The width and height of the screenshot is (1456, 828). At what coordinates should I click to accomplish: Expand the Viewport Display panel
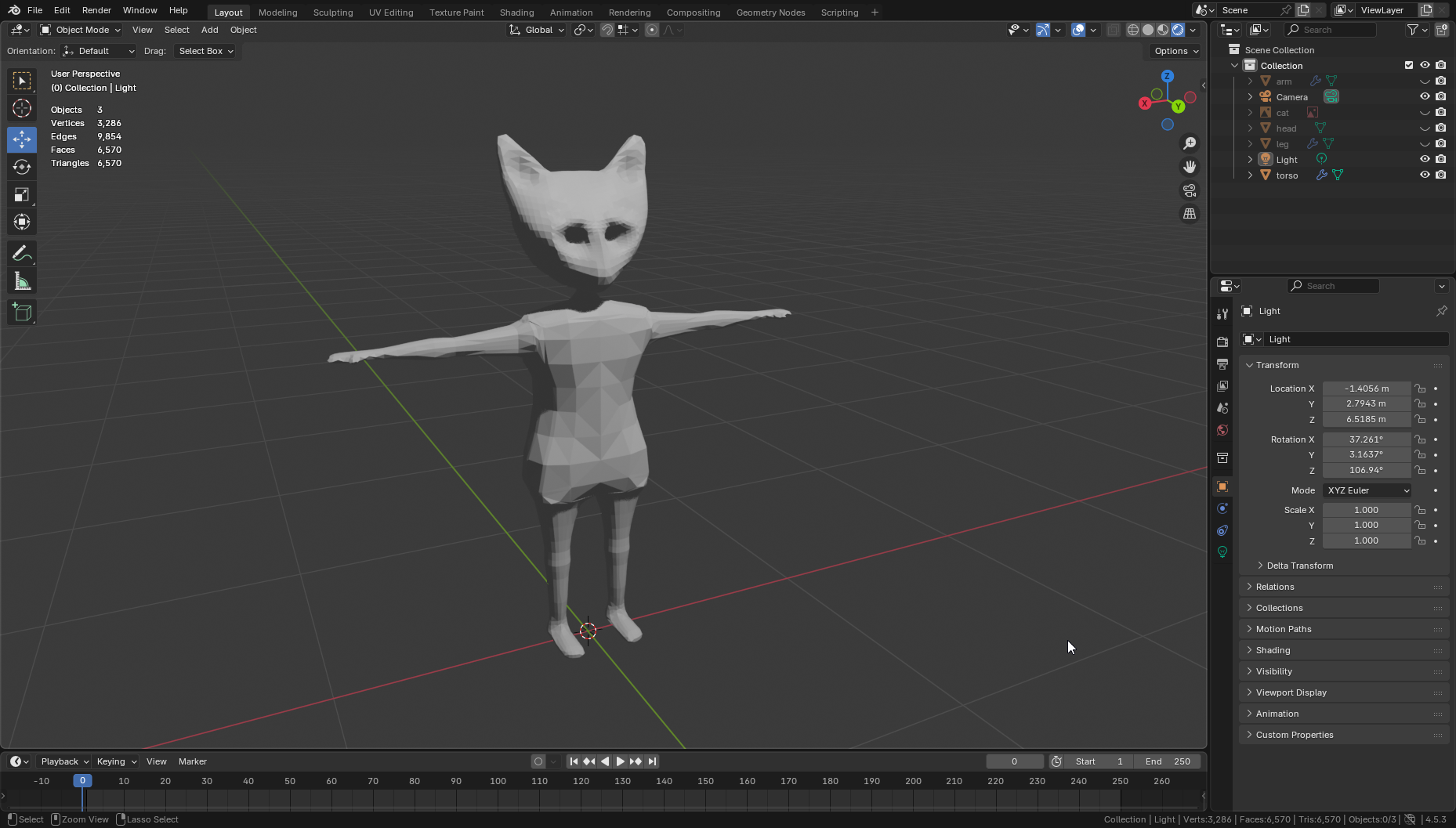point(1291,692)
